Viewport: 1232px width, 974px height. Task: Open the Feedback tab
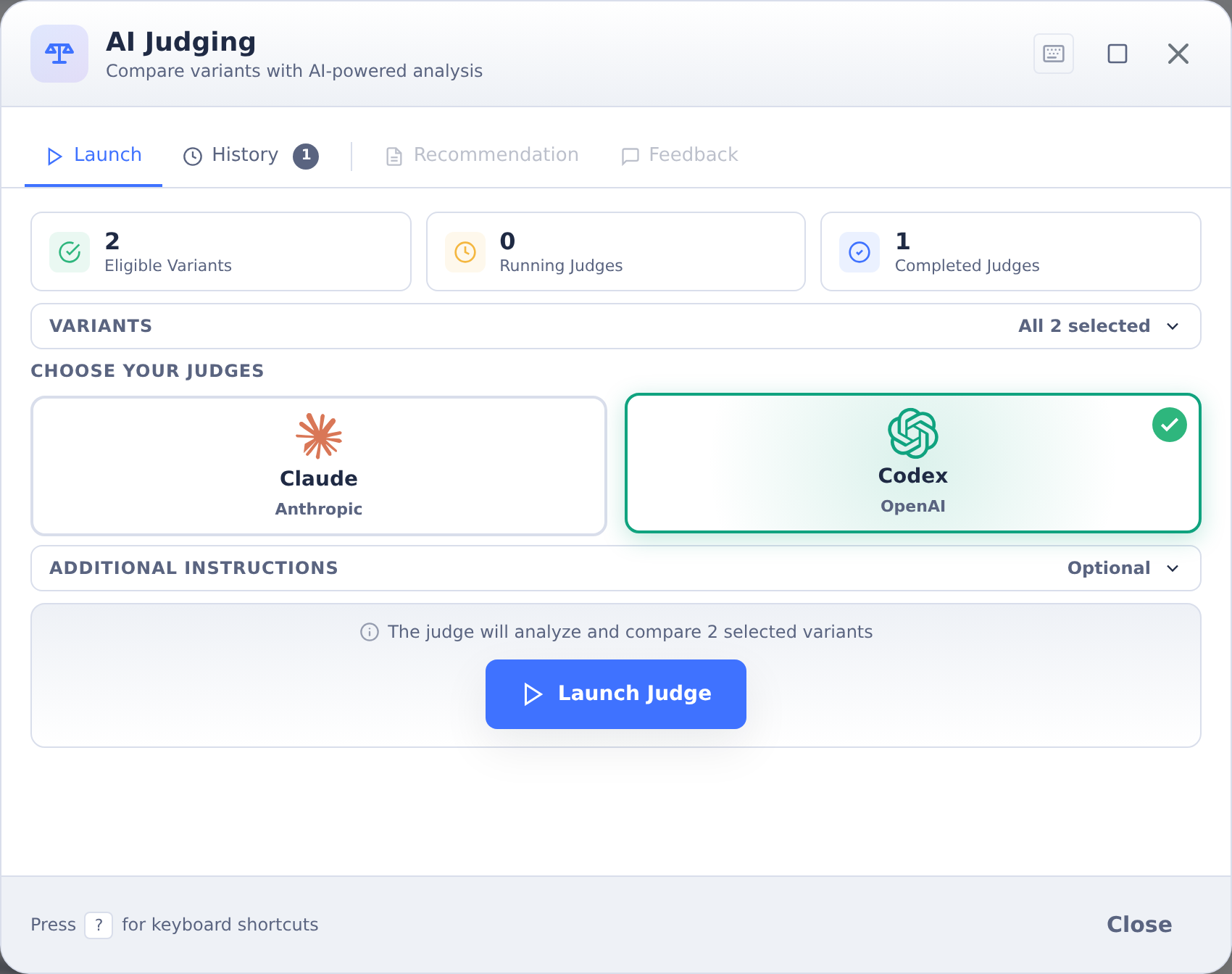[680, 155]
